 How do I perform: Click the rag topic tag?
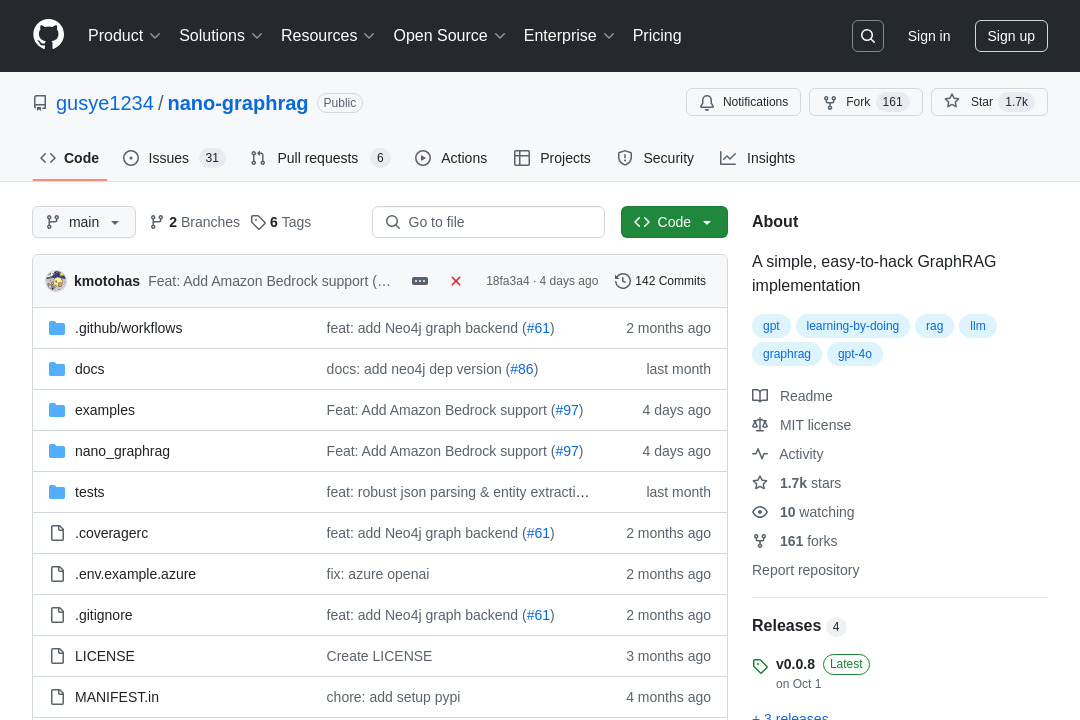(x=934, y=326)
